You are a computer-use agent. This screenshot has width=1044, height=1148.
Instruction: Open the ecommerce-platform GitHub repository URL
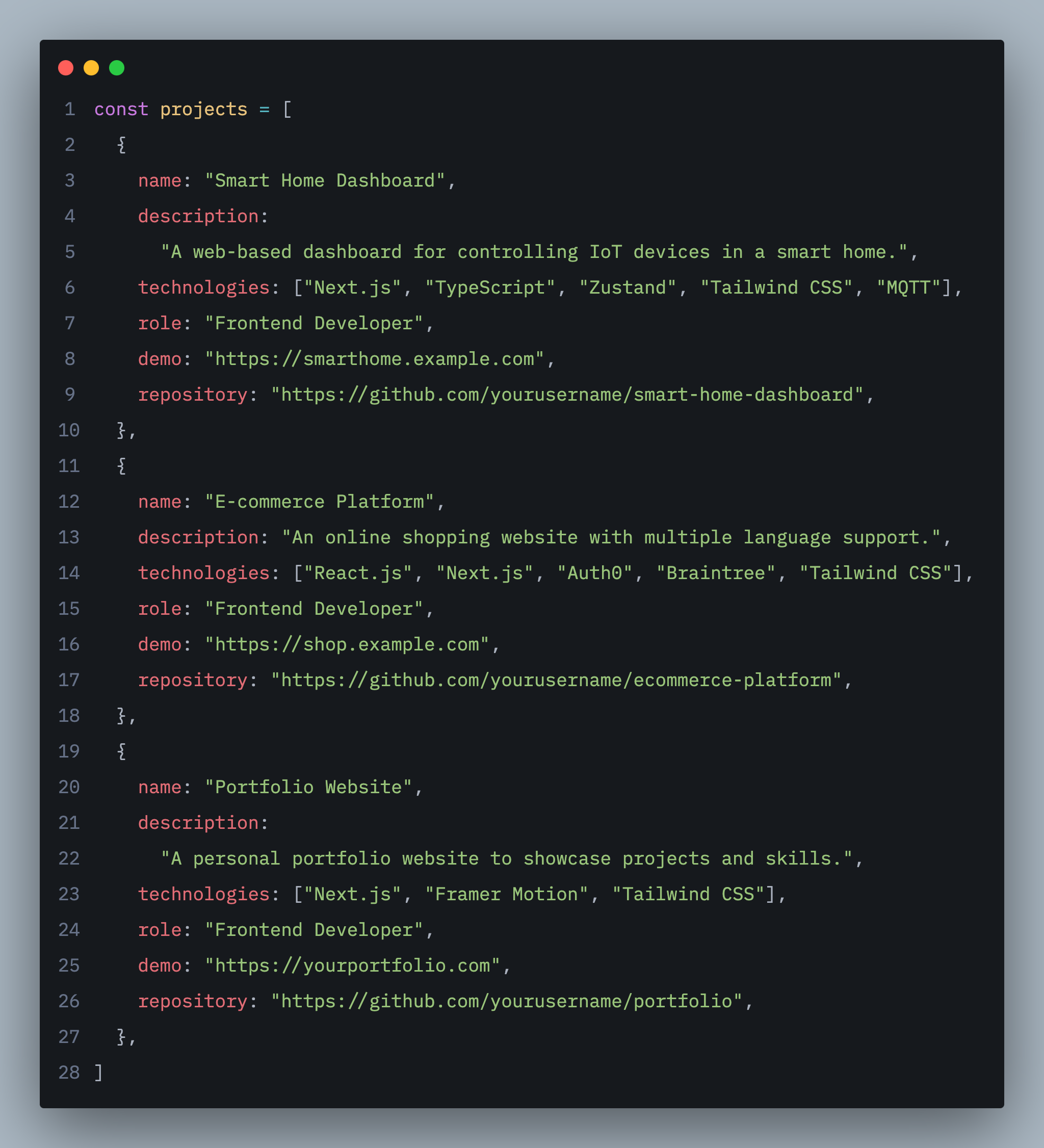point(556,680)
